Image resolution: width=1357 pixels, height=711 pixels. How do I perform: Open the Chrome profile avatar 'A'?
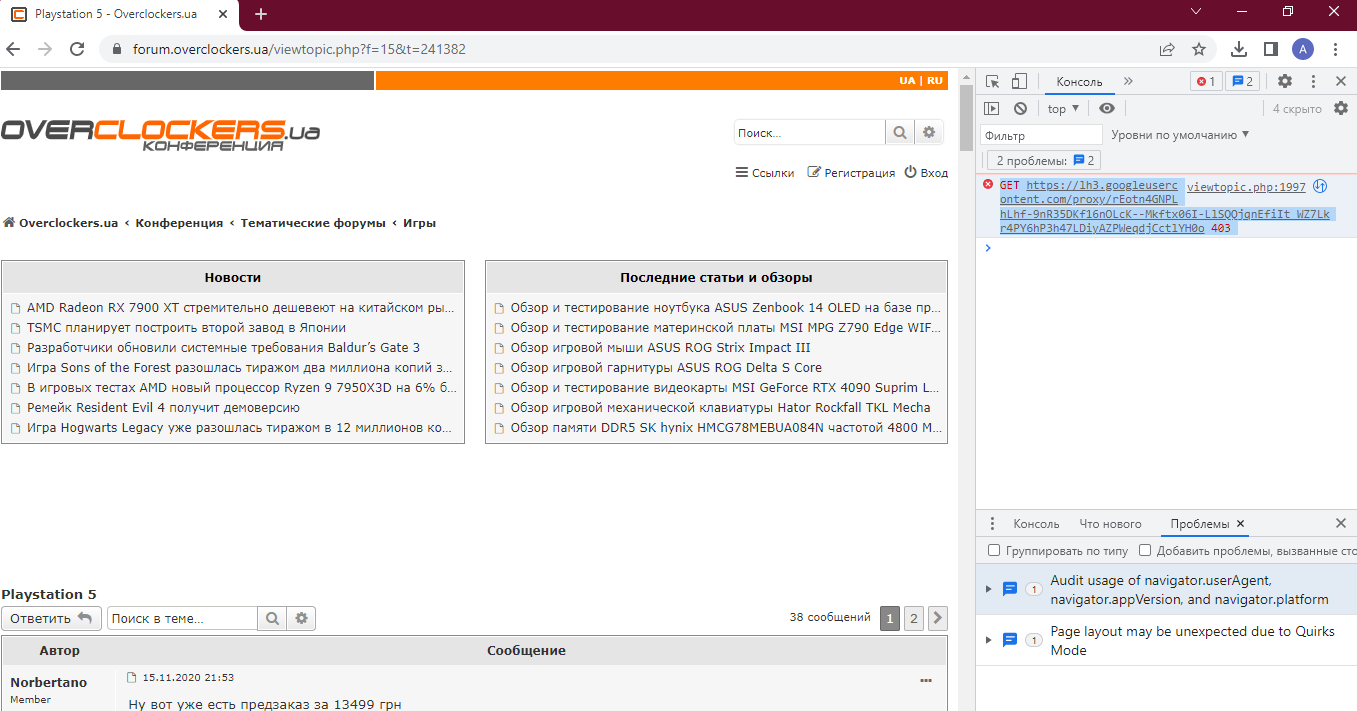coord(1302,49)
